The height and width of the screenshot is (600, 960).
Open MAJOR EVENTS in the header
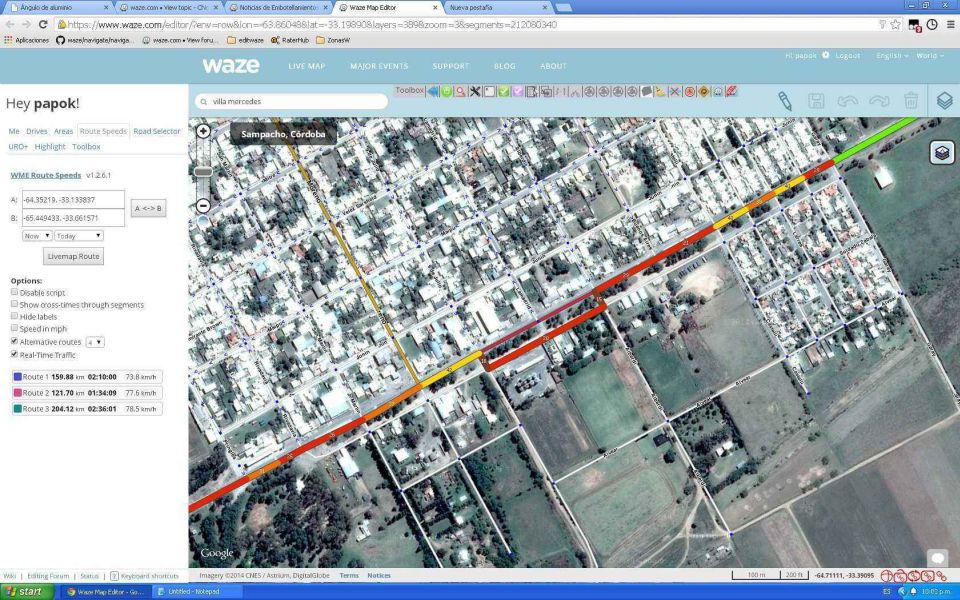coord(379,66)
